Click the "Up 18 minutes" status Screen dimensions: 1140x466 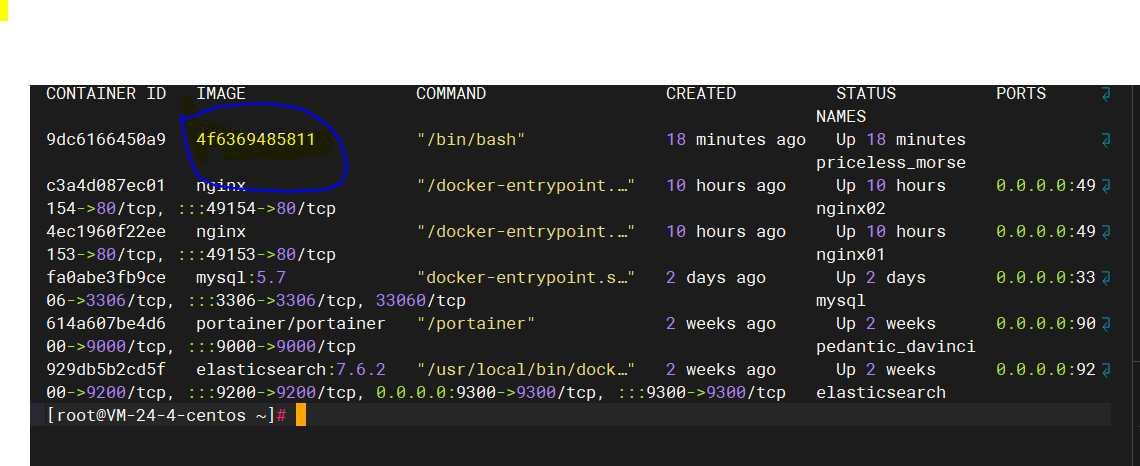[x=901, y=140]
